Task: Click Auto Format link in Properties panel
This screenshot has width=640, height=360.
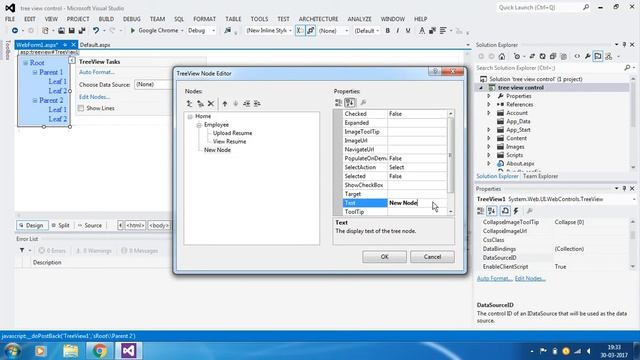Action: (494, 278)
